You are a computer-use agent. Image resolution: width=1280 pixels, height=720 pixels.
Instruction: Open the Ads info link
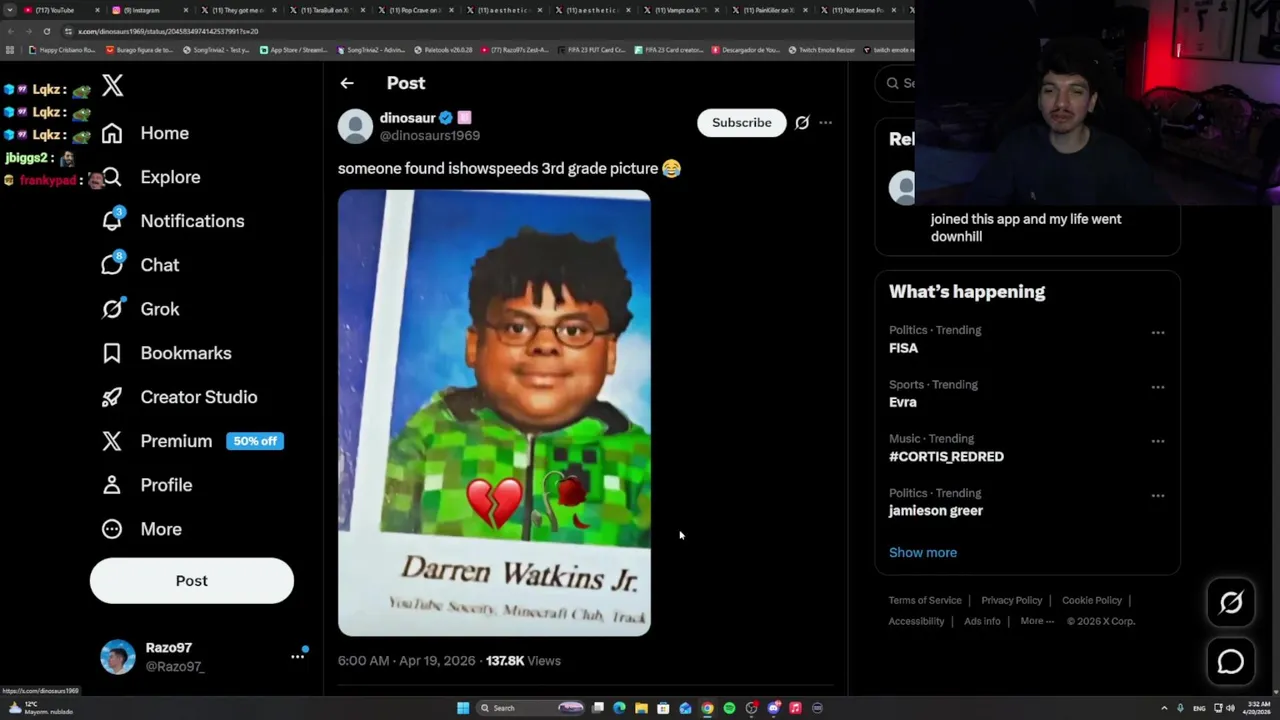[x=982, y=621]
